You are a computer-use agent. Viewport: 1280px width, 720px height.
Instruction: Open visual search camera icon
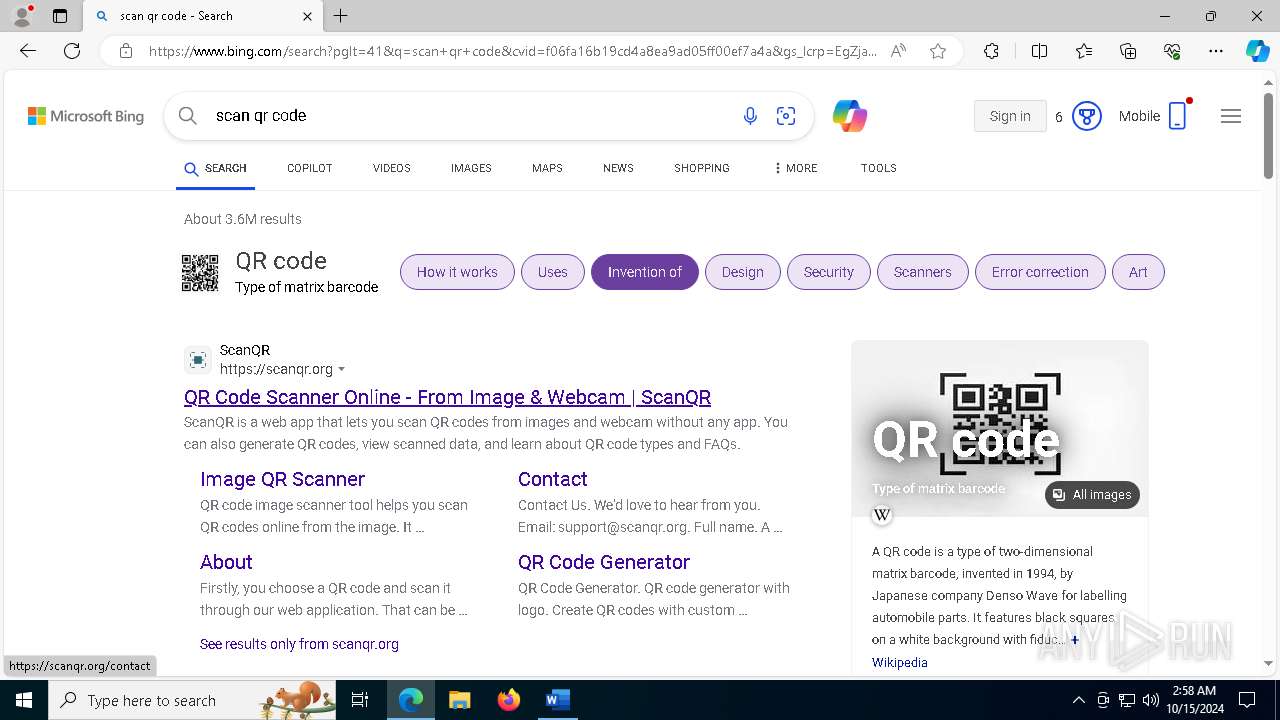pyautogui.click(x=786, y=116)
